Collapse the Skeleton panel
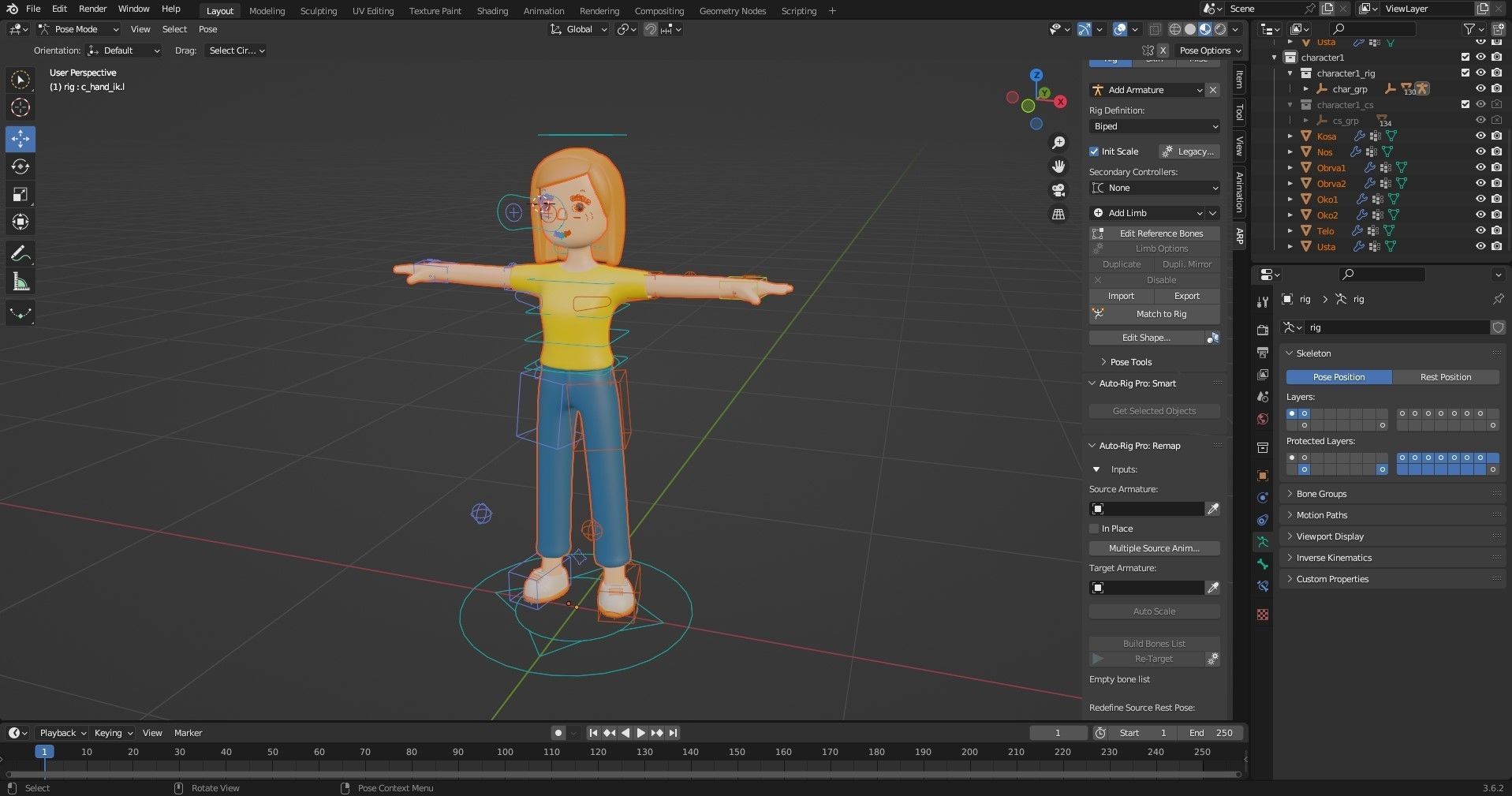The height and width of the screenshot is (796, 1512). tap(1313, 353)
